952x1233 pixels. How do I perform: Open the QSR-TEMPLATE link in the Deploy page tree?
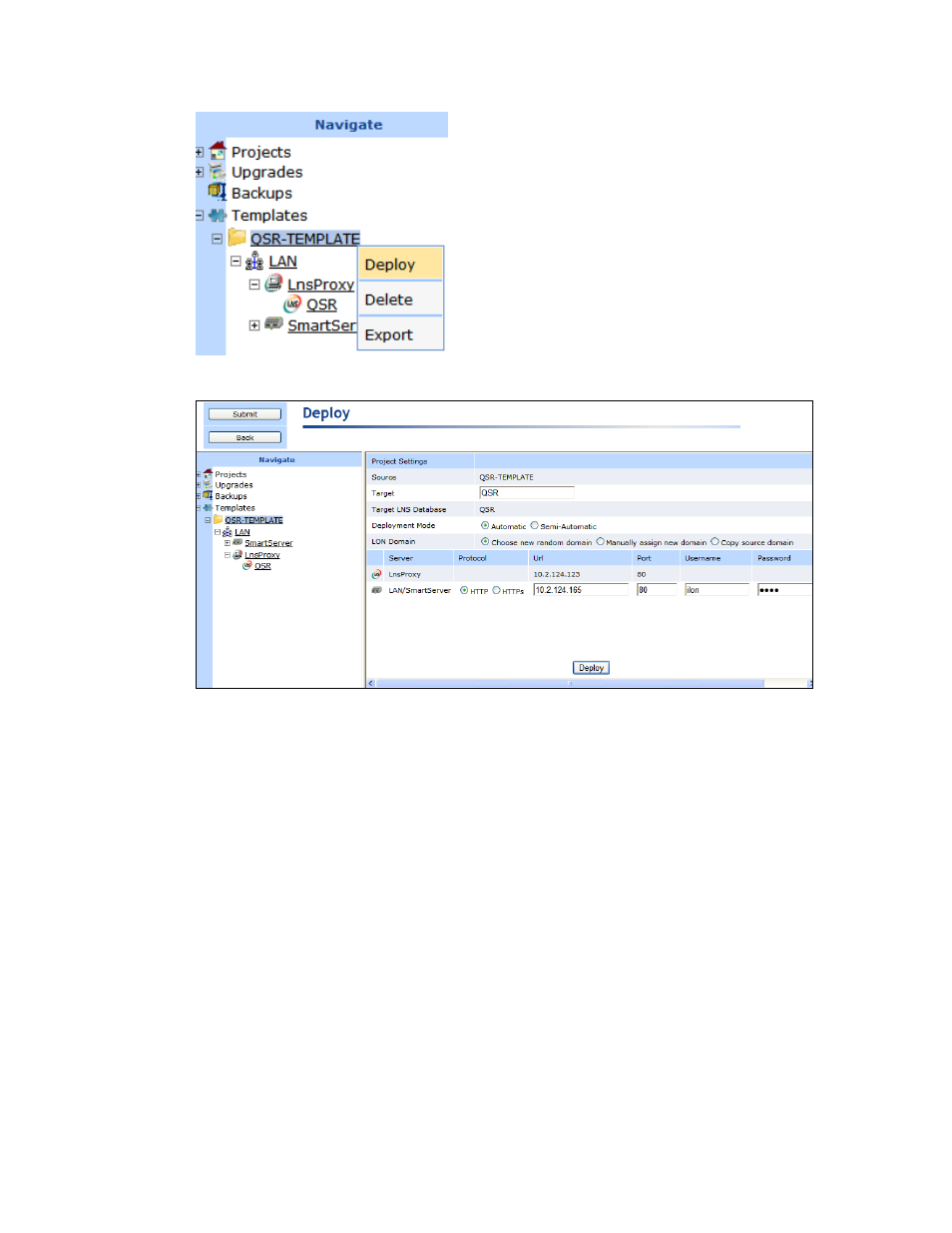coord(253,520)
